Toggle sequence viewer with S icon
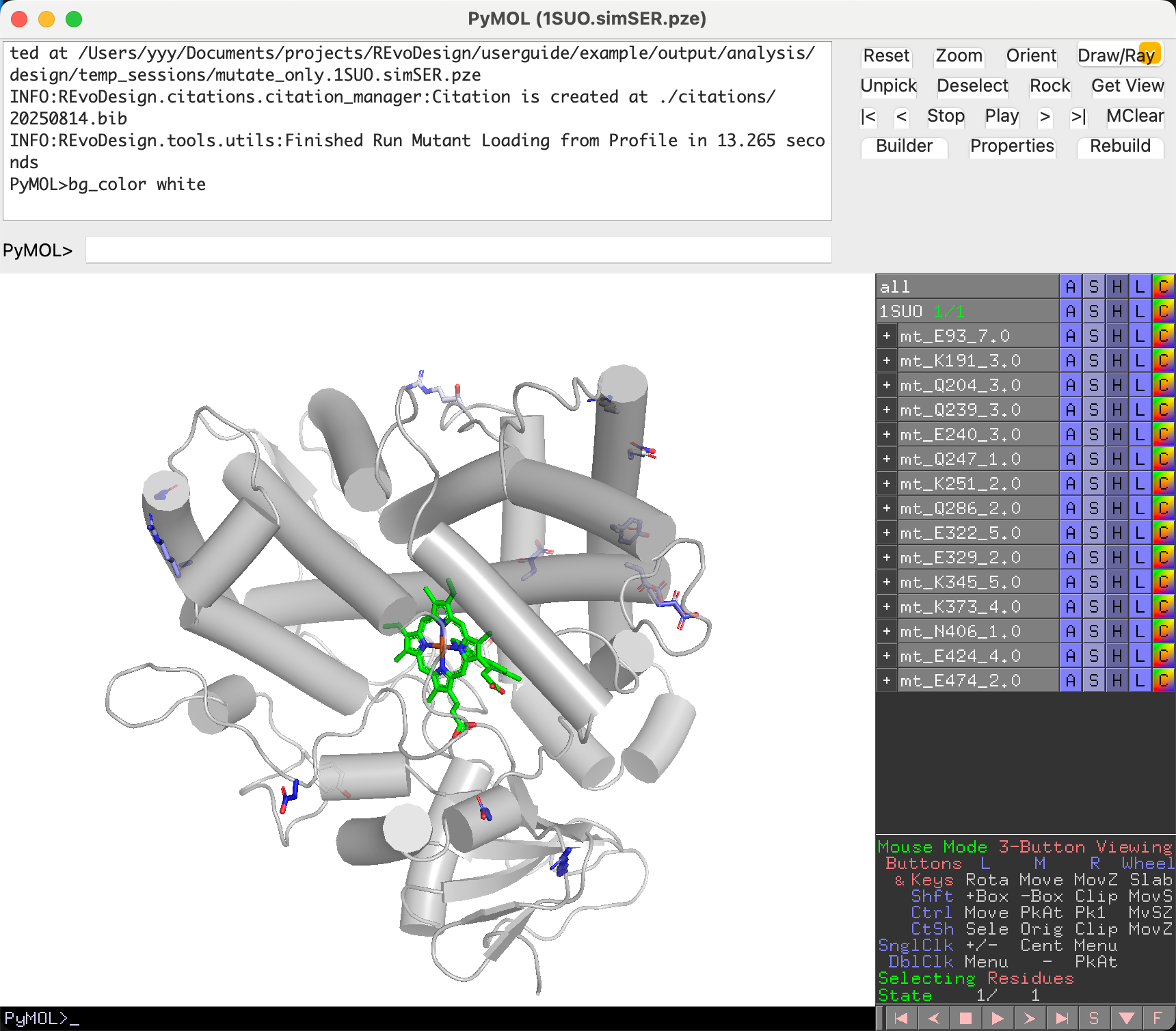 (1094, 1018)
